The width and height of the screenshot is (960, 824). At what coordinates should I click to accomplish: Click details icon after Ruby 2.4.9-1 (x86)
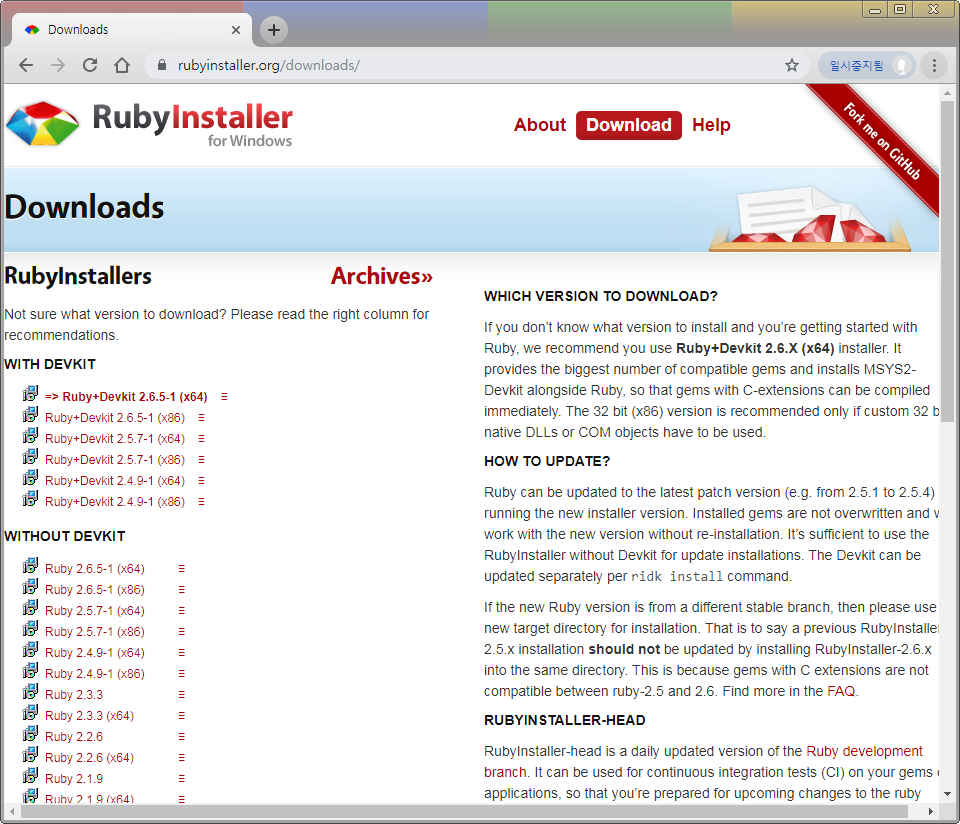pyautogui.click(x=182, y=673)
